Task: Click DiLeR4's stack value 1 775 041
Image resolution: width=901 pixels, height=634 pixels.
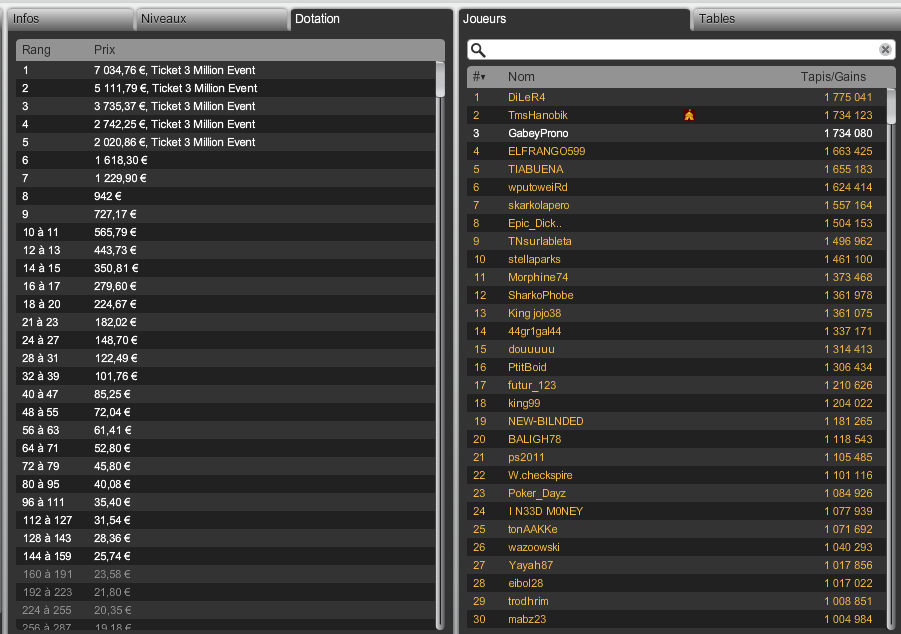Action: click(x=848, y=97)
